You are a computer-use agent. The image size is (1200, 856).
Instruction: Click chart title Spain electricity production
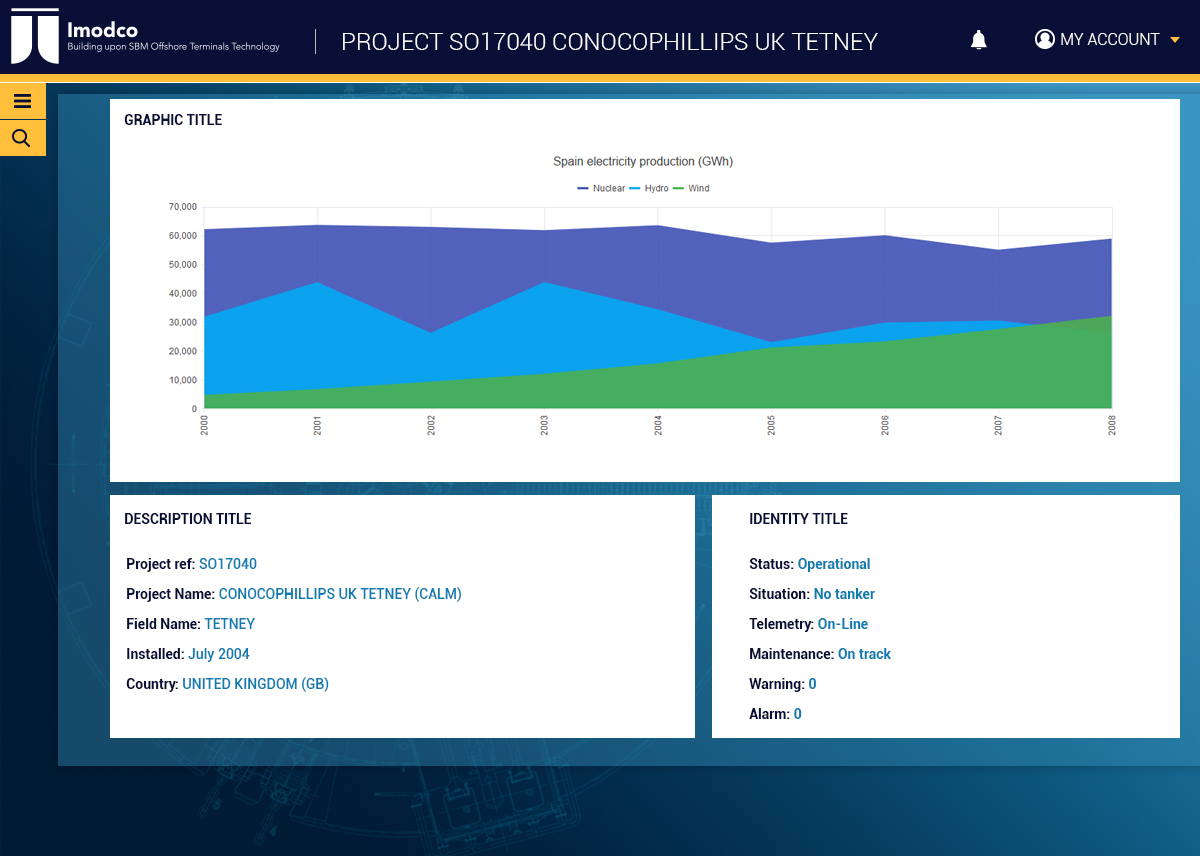tap(643, 161)
